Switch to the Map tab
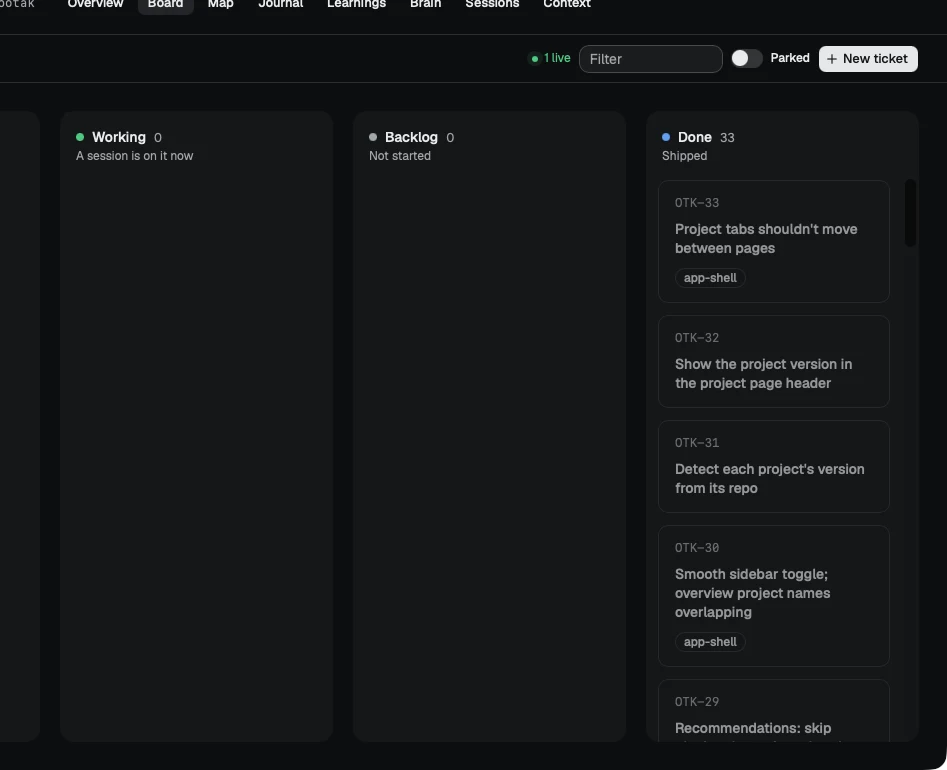Viewport: 947px width, 770px height. tap(220, 4)
